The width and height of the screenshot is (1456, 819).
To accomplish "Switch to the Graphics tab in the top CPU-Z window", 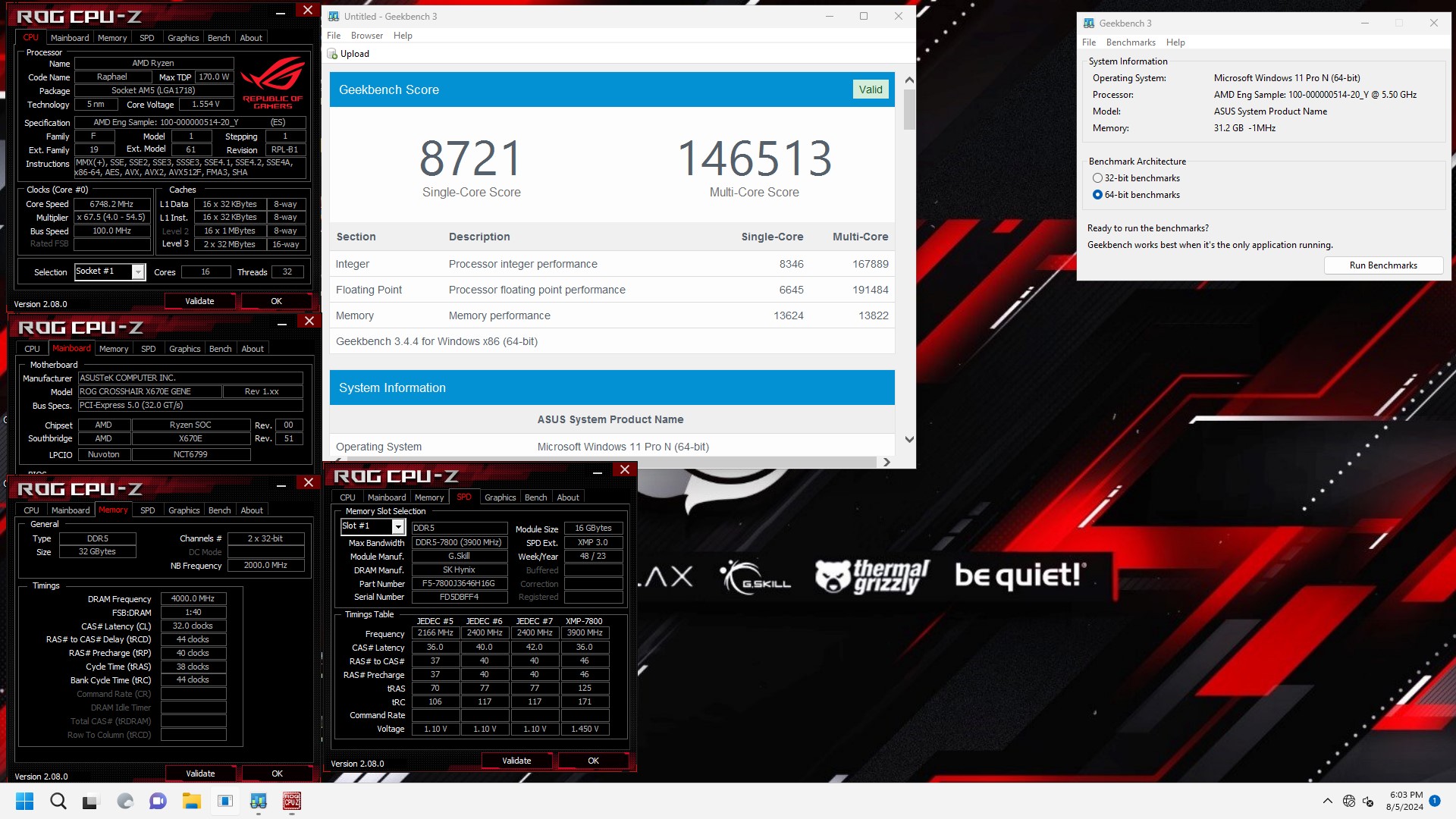I will coord(183,38).
